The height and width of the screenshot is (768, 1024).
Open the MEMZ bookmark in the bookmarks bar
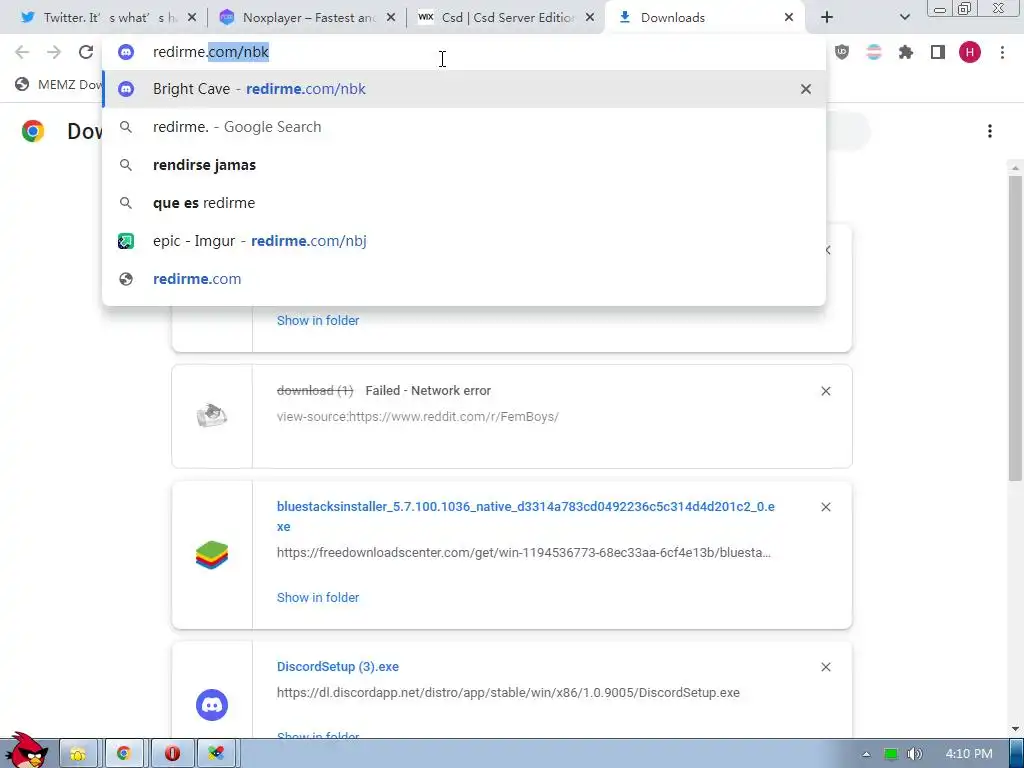(59, 85)
